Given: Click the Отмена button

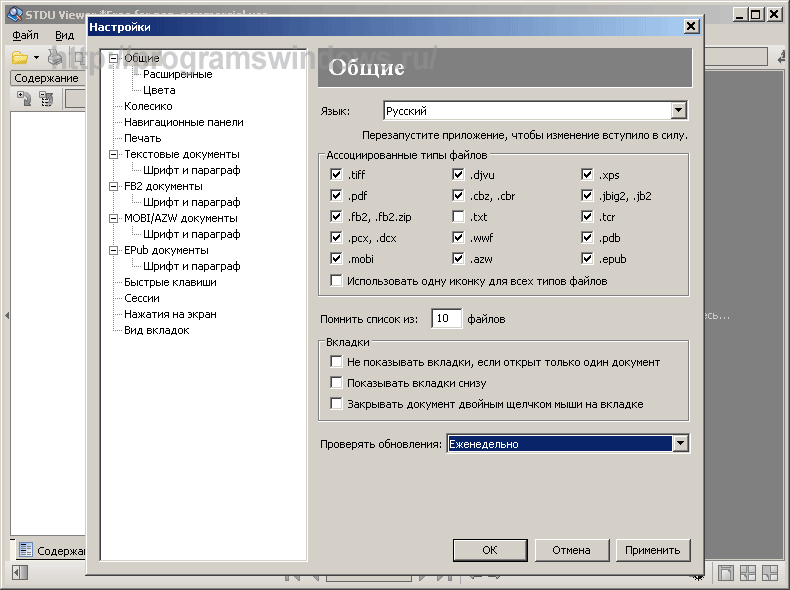Looking at the screenshot, I should tap(571, 550).
